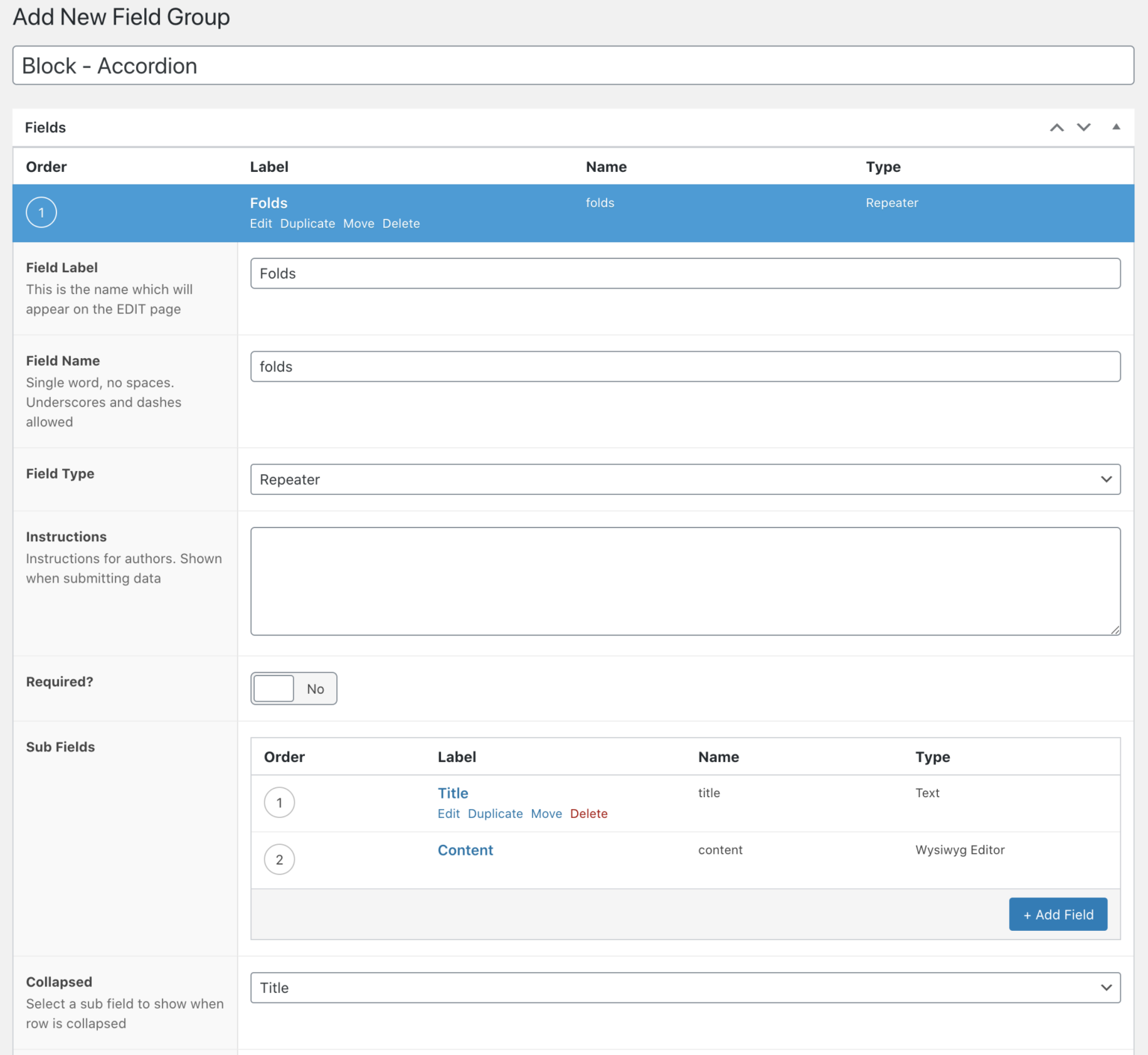The width and height of the screenshot is (1148, 1055).
Task: Delete the Title sub field
Action: (x=589, y=813)
